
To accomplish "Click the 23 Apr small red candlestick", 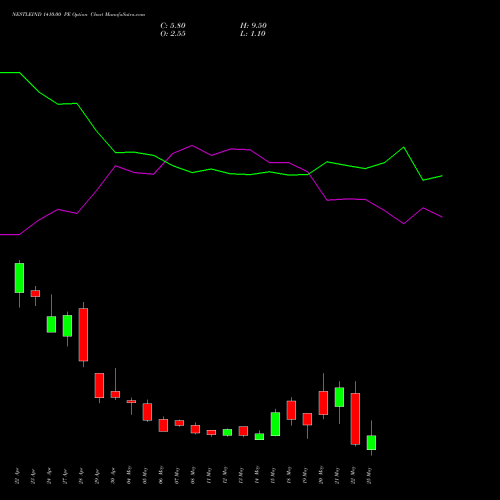I will tap(35, 293).
